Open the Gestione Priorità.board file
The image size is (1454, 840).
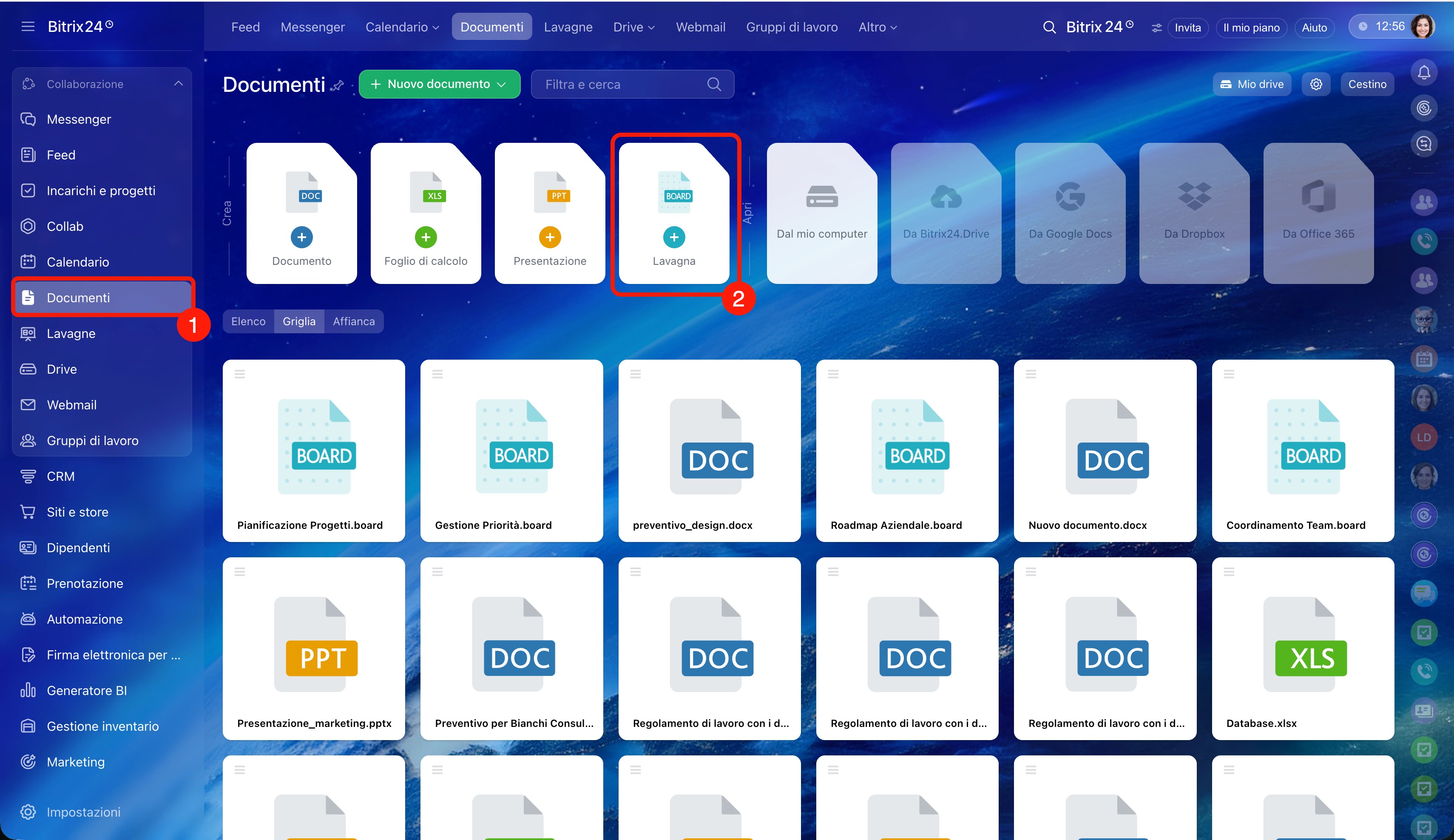click(512, 451)
